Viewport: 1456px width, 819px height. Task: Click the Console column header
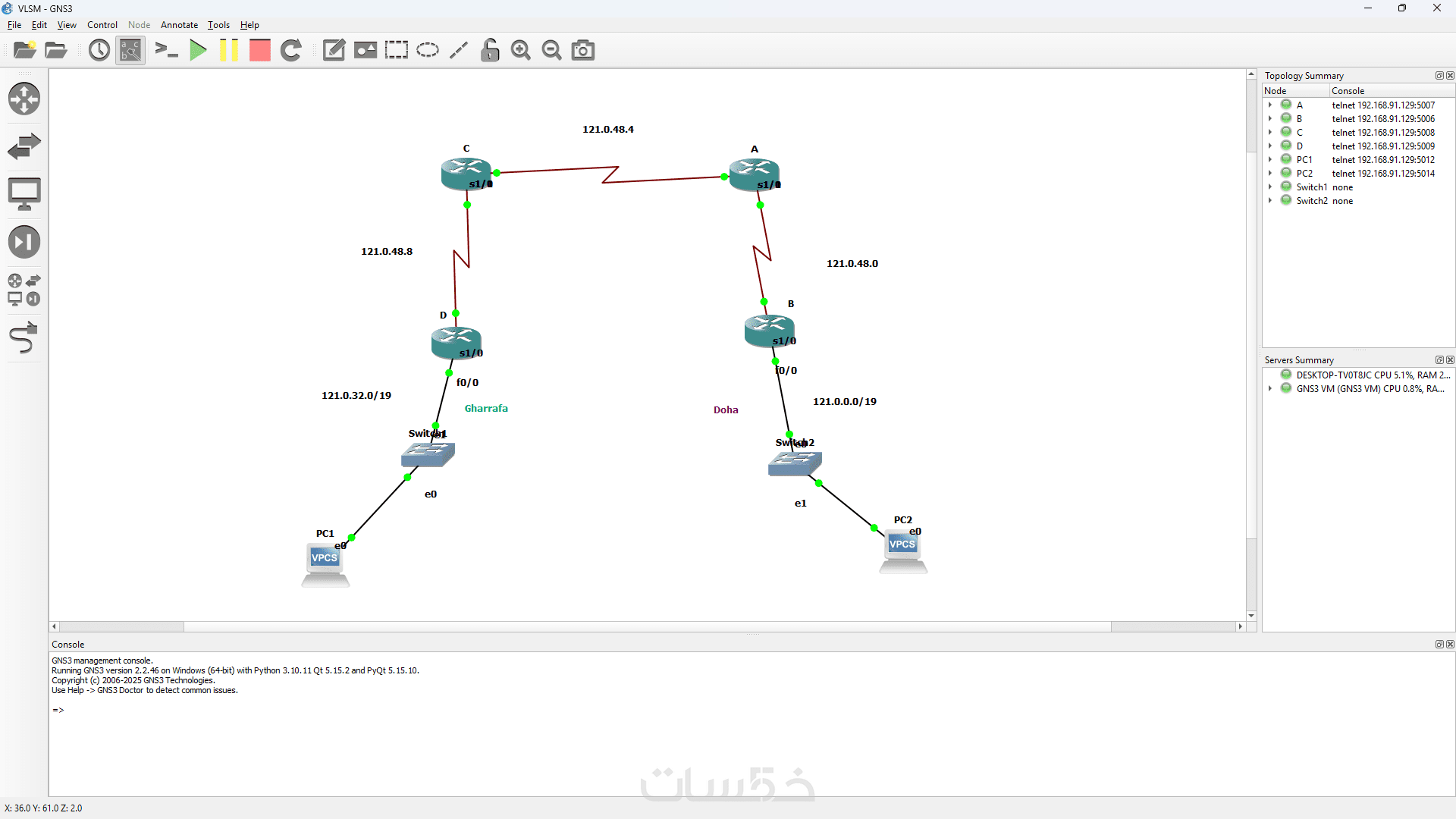(1348, 91)
